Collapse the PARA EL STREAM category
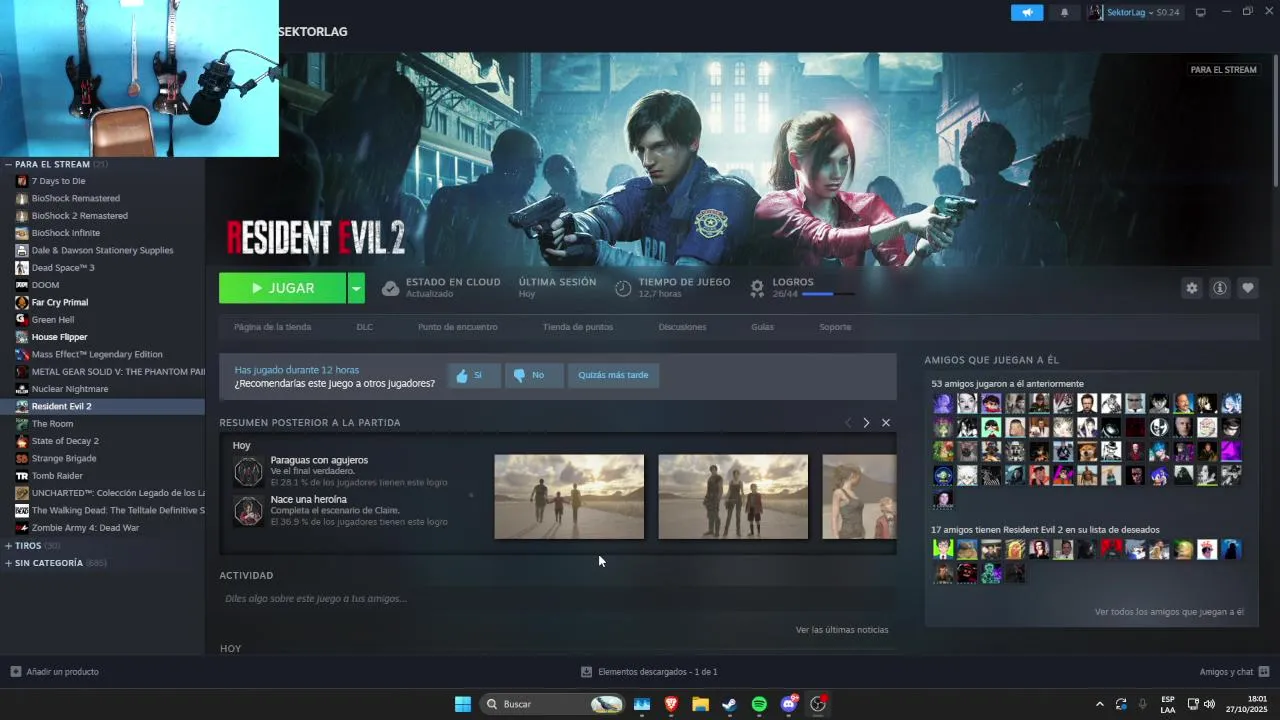 8,164
